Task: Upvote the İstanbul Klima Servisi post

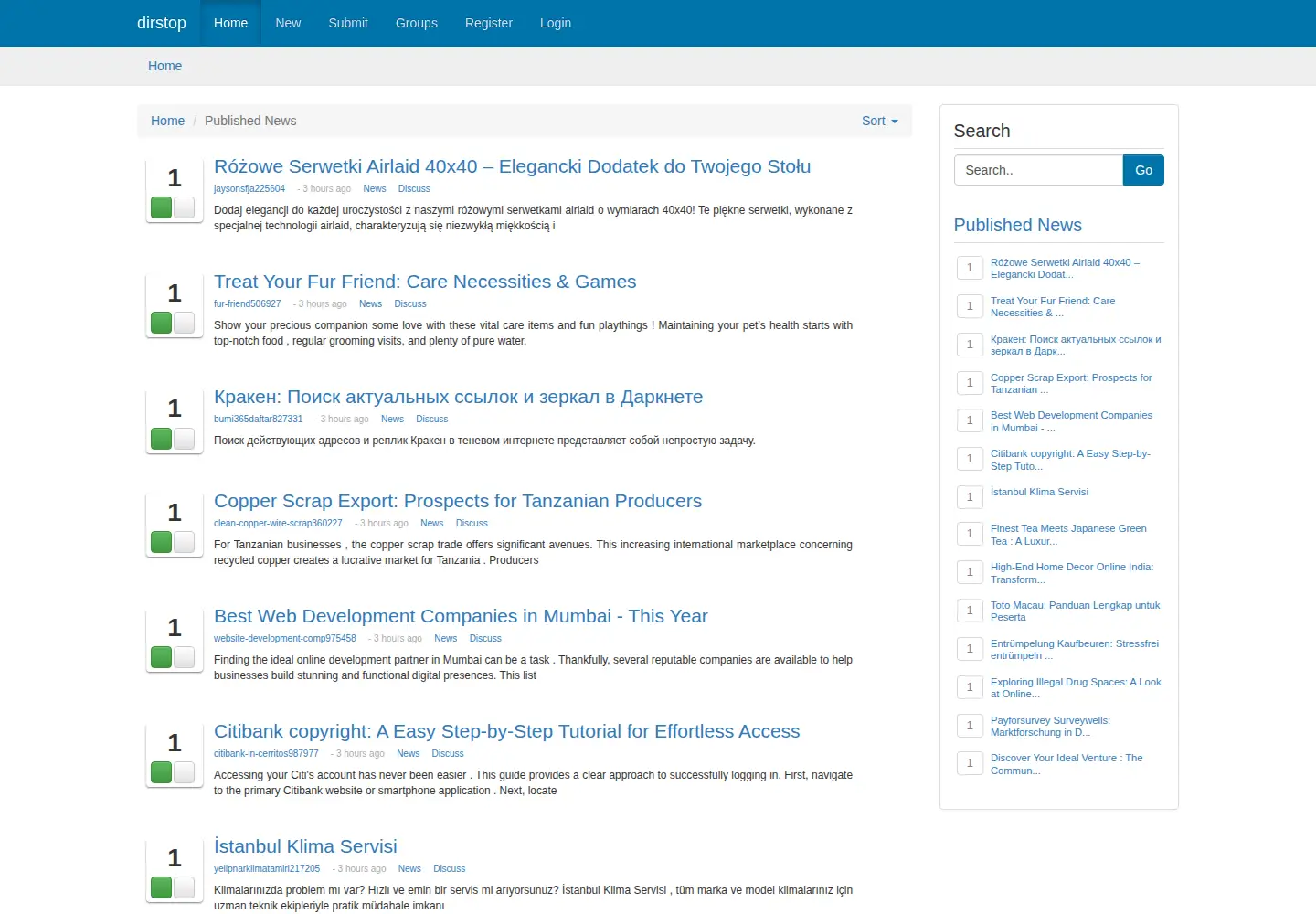Action: 162,887
